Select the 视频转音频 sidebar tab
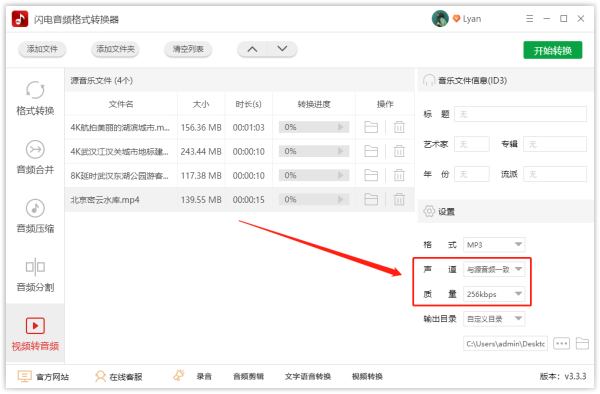The height and width of the screenshot is (394, 600). coord(35,334)
